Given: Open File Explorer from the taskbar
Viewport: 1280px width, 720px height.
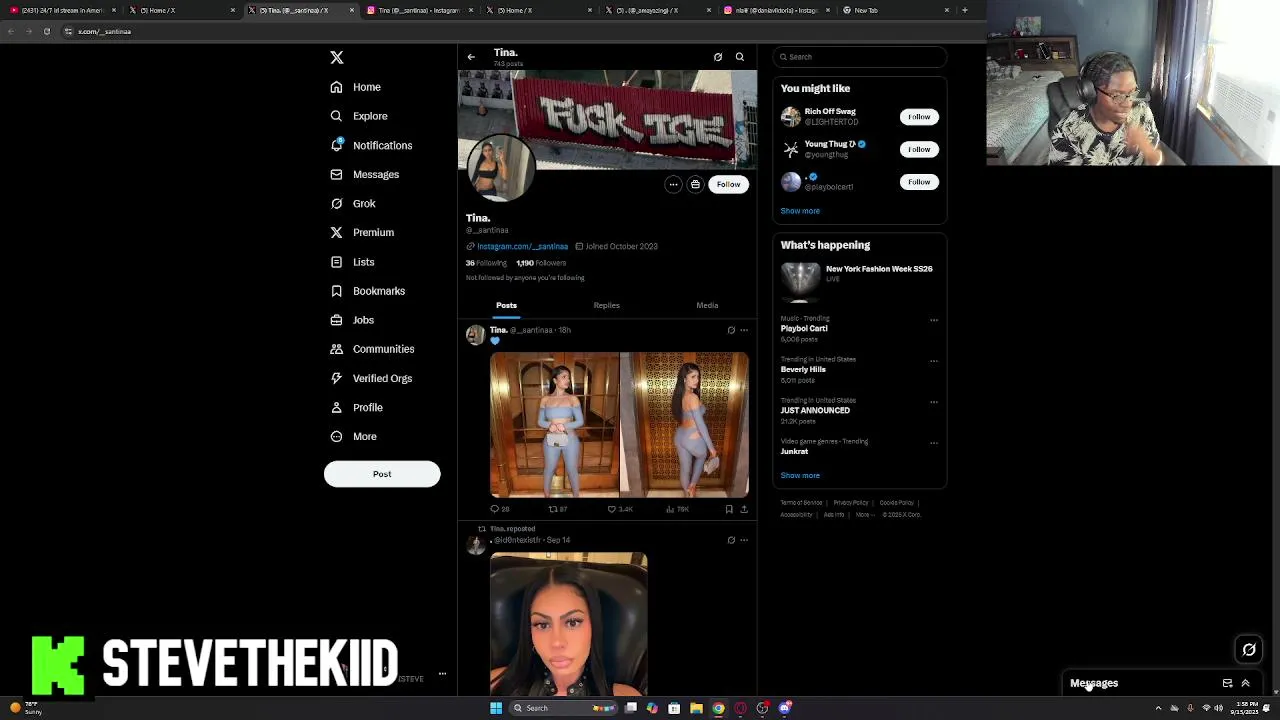Looking at the screenshot, I should tap(696, 708).
